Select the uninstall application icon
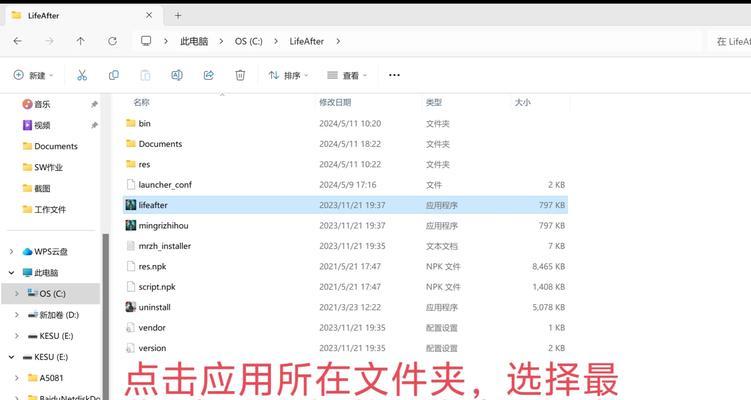 coord(130,307)
